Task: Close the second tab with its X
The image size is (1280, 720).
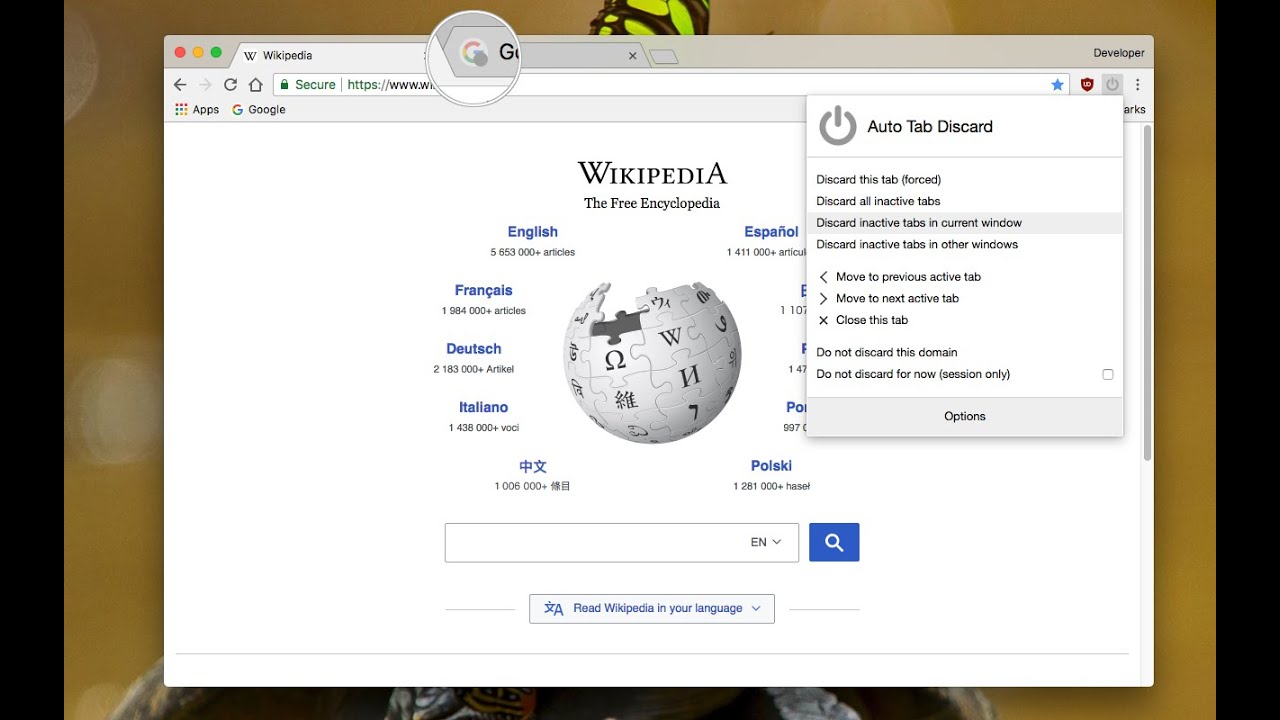Action: point(632,56)
